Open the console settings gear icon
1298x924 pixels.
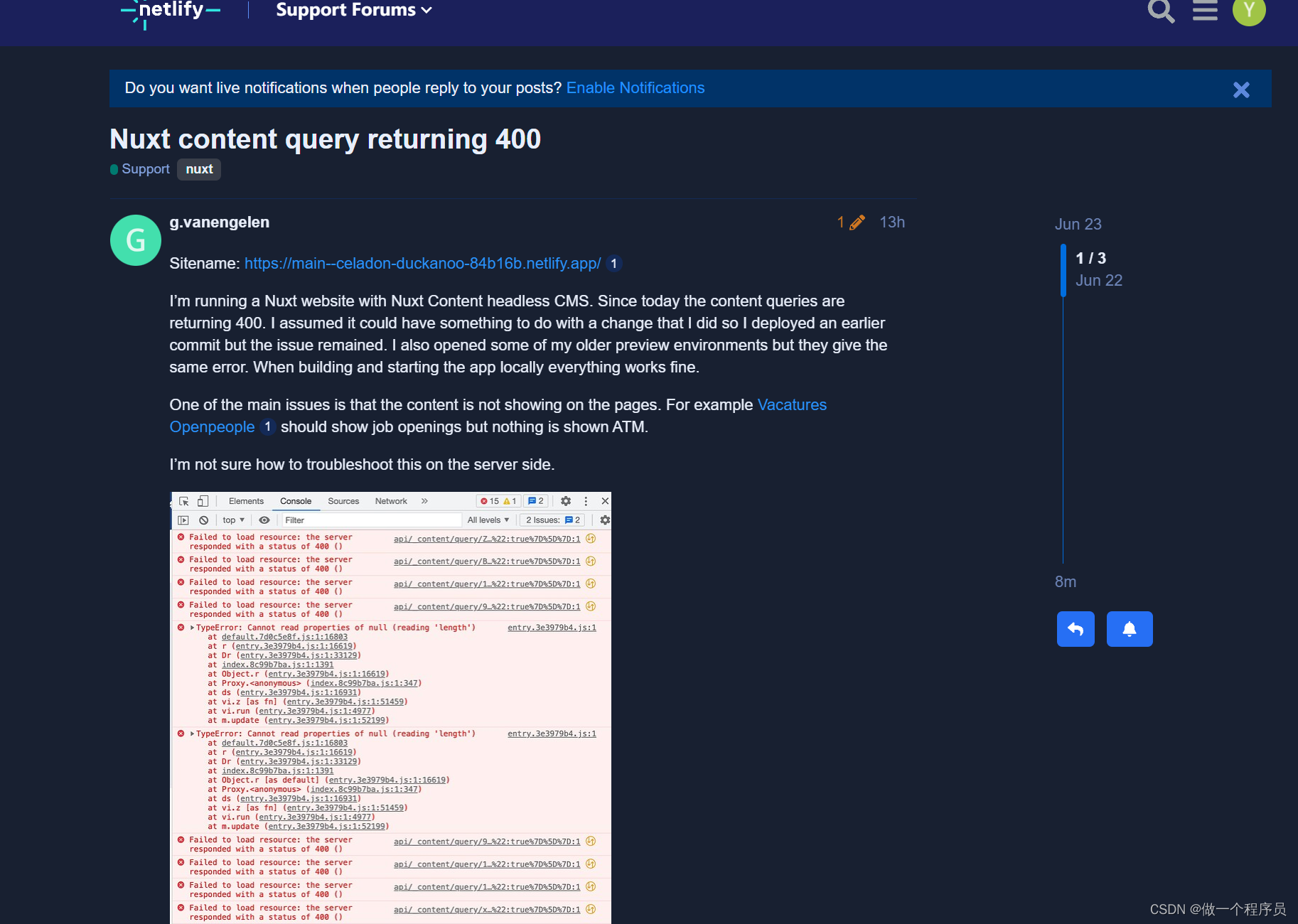click(605, 520)
